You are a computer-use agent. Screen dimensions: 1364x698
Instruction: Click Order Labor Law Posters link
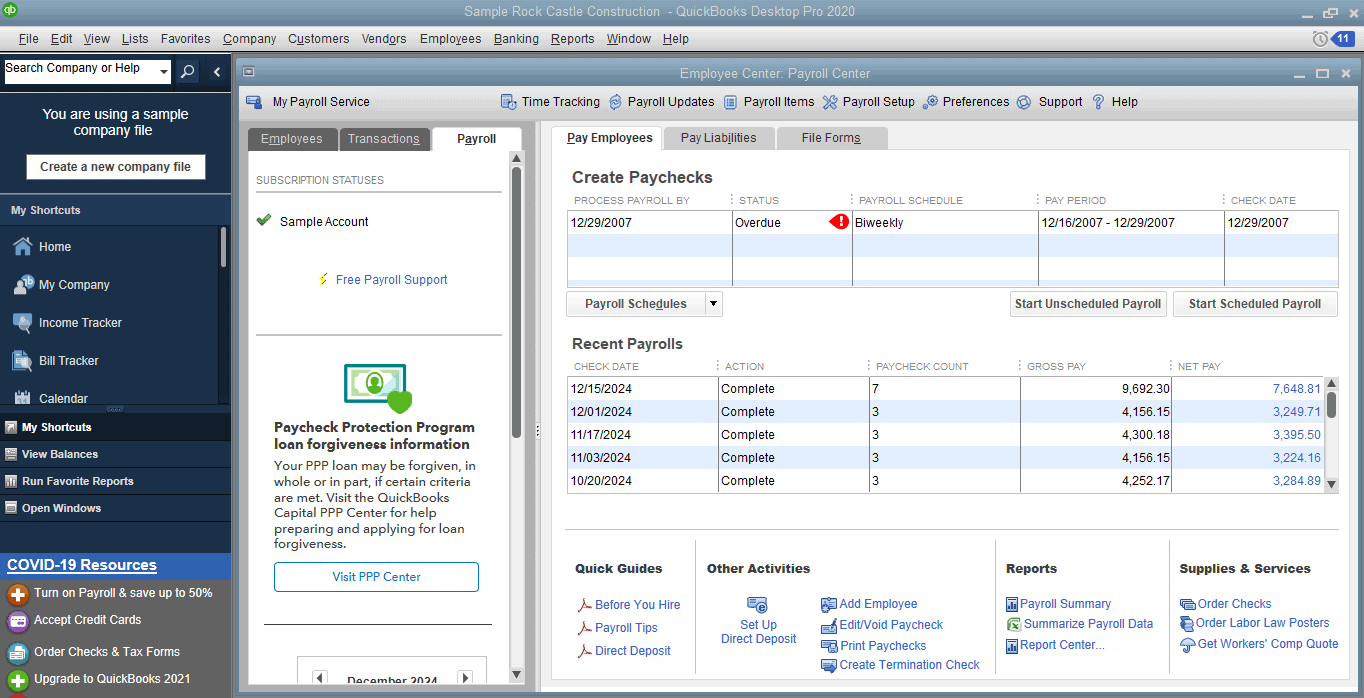coord(1262,623)
